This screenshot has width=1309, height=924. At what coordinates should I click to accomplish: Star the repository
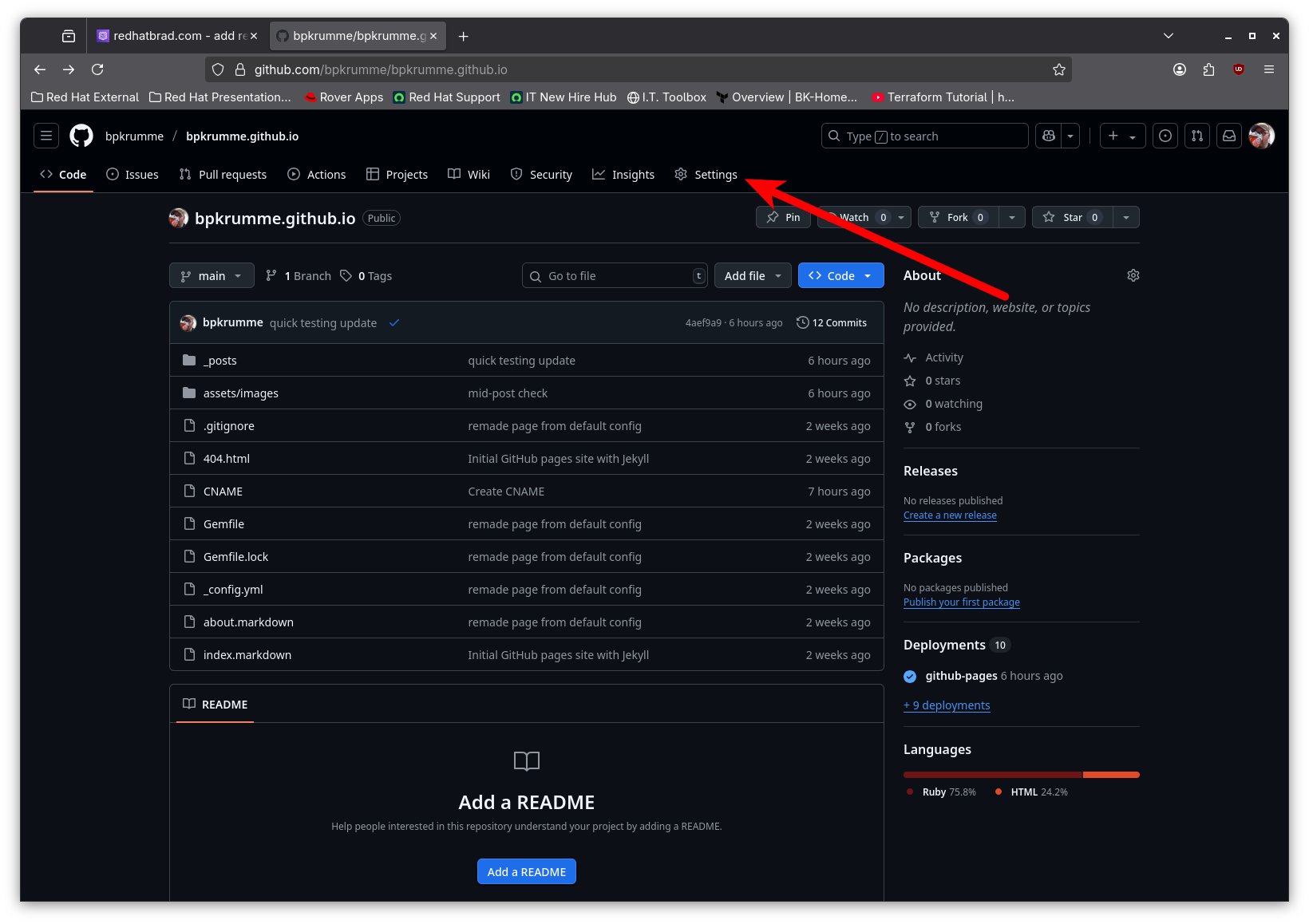point(1073,218)
